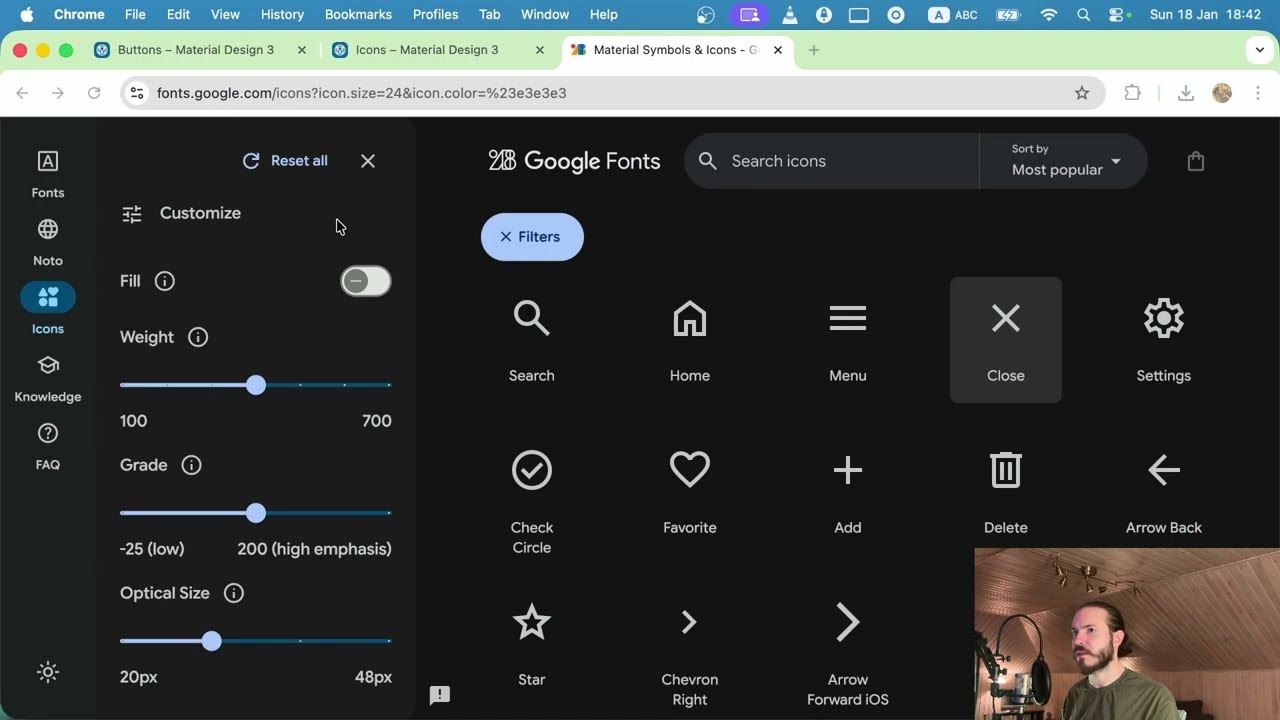Choose the Close icon tile

pos(1005,340)
